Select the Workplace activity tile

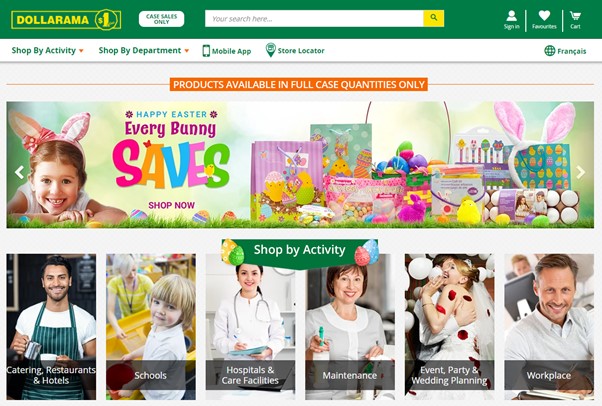[549, 326]
